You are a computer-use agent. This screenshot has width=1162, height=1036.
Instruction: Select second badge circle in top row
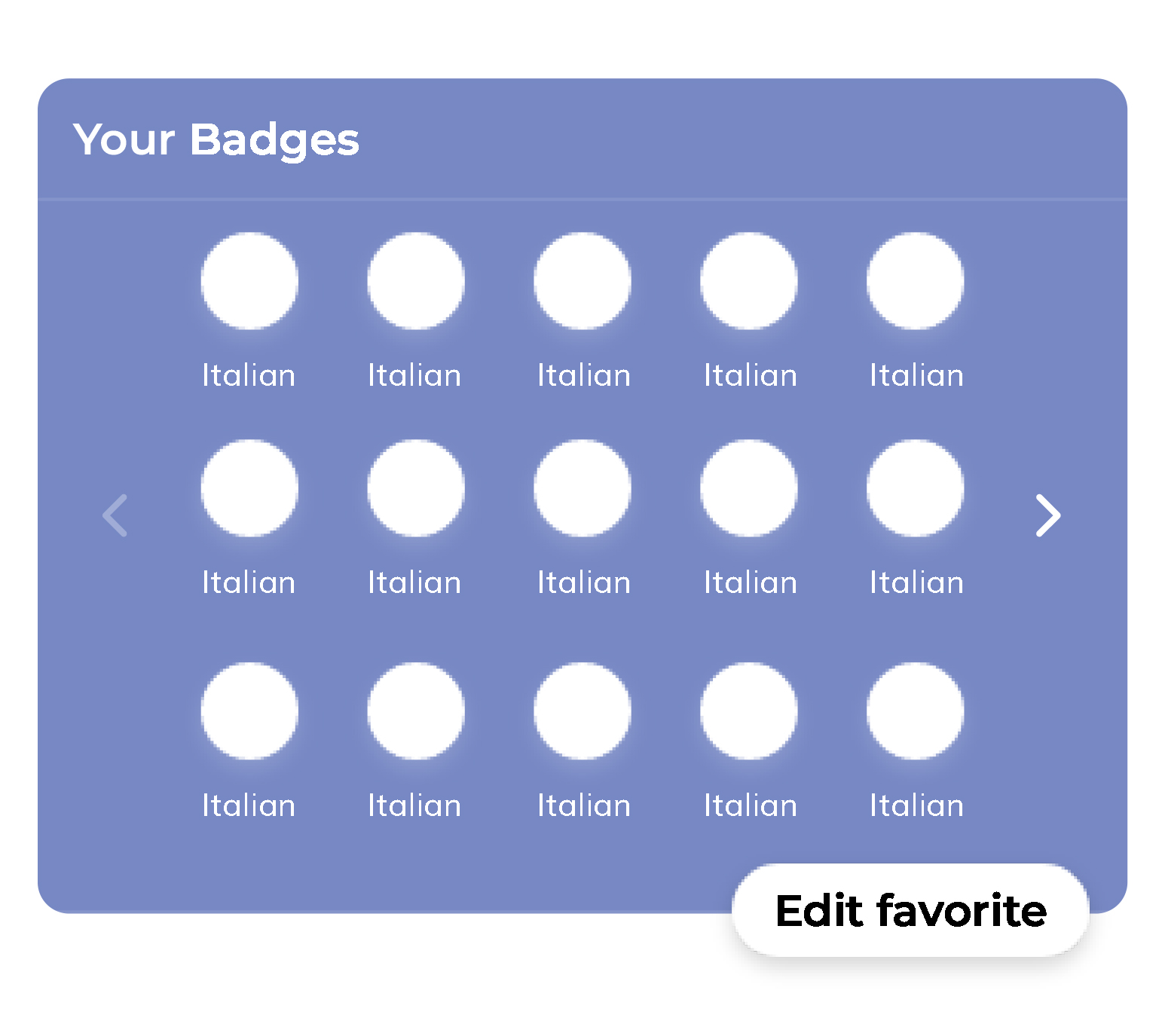pyautogui.click(x=416, y=281)
